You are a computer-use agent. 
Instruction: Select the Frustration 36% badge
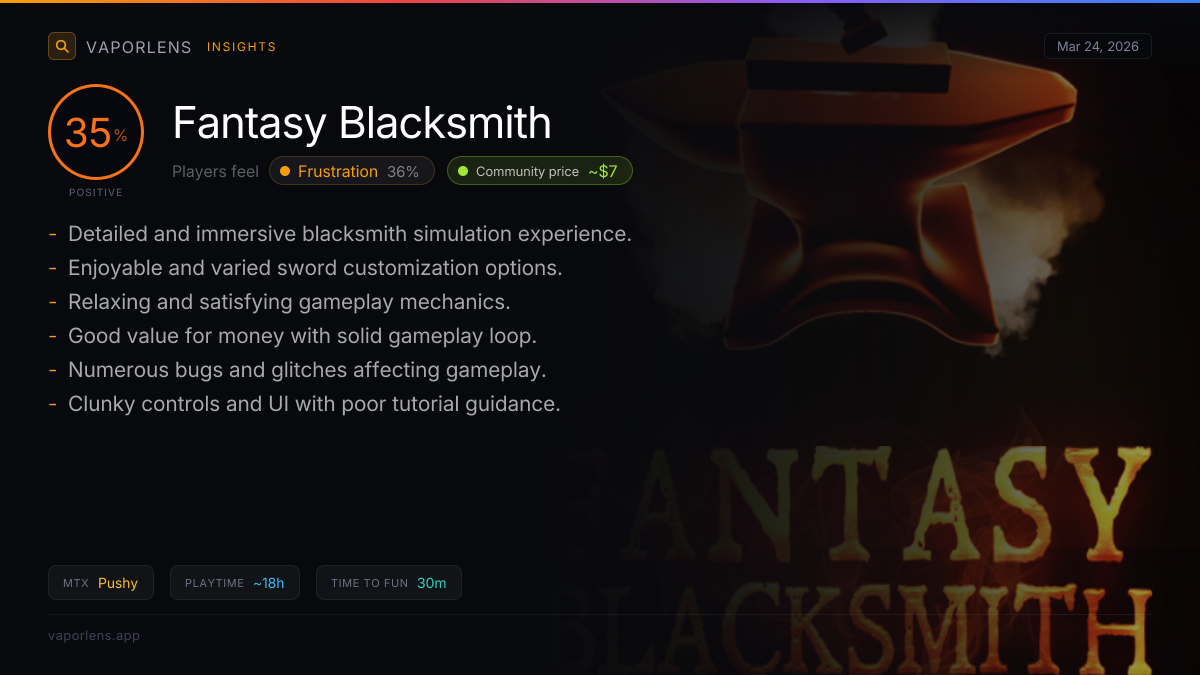pyautogui.click(x=352, y=171)
